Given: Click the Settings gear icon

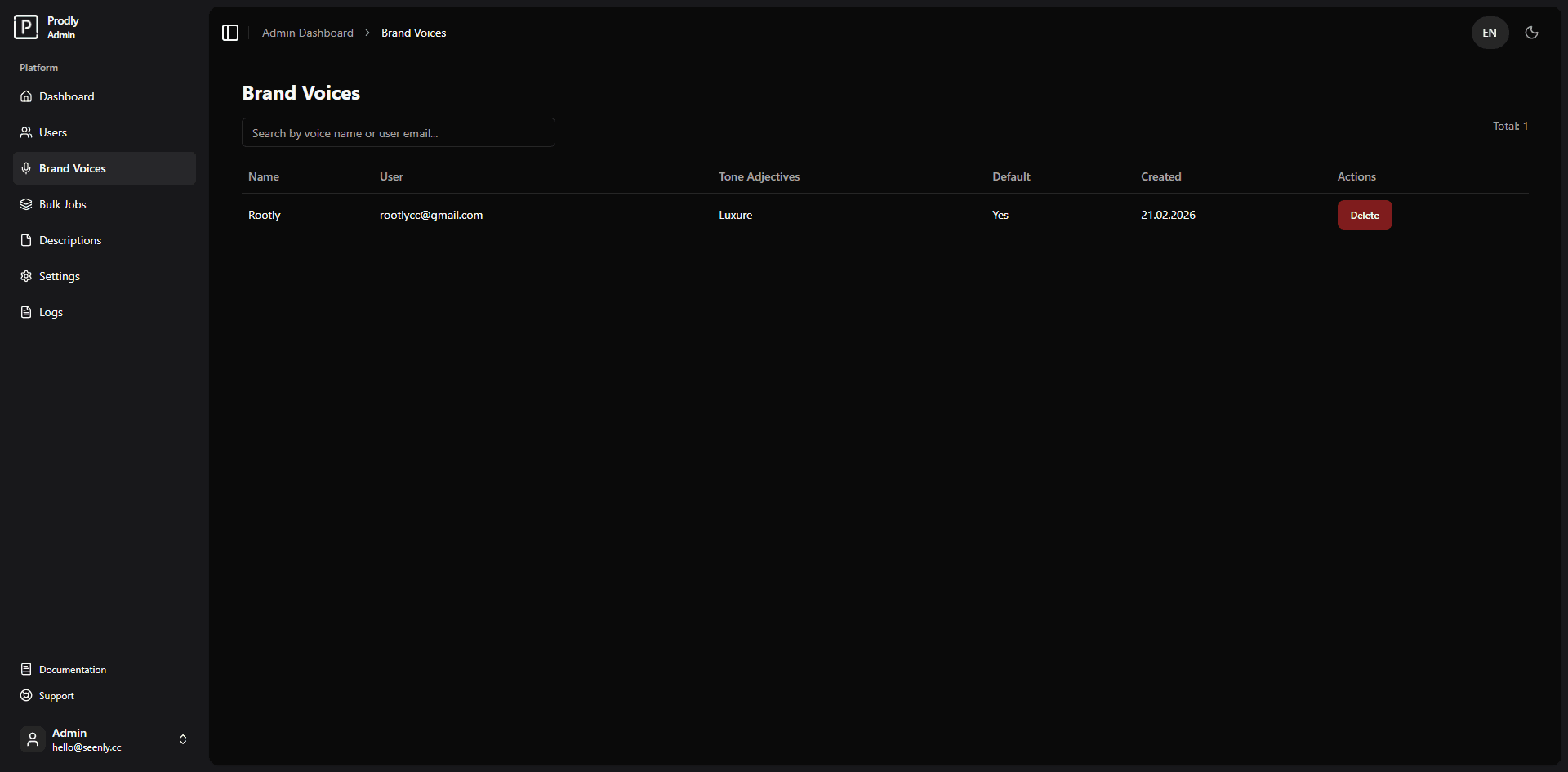Looking at the screenshot, I should [x=26, y=276].
